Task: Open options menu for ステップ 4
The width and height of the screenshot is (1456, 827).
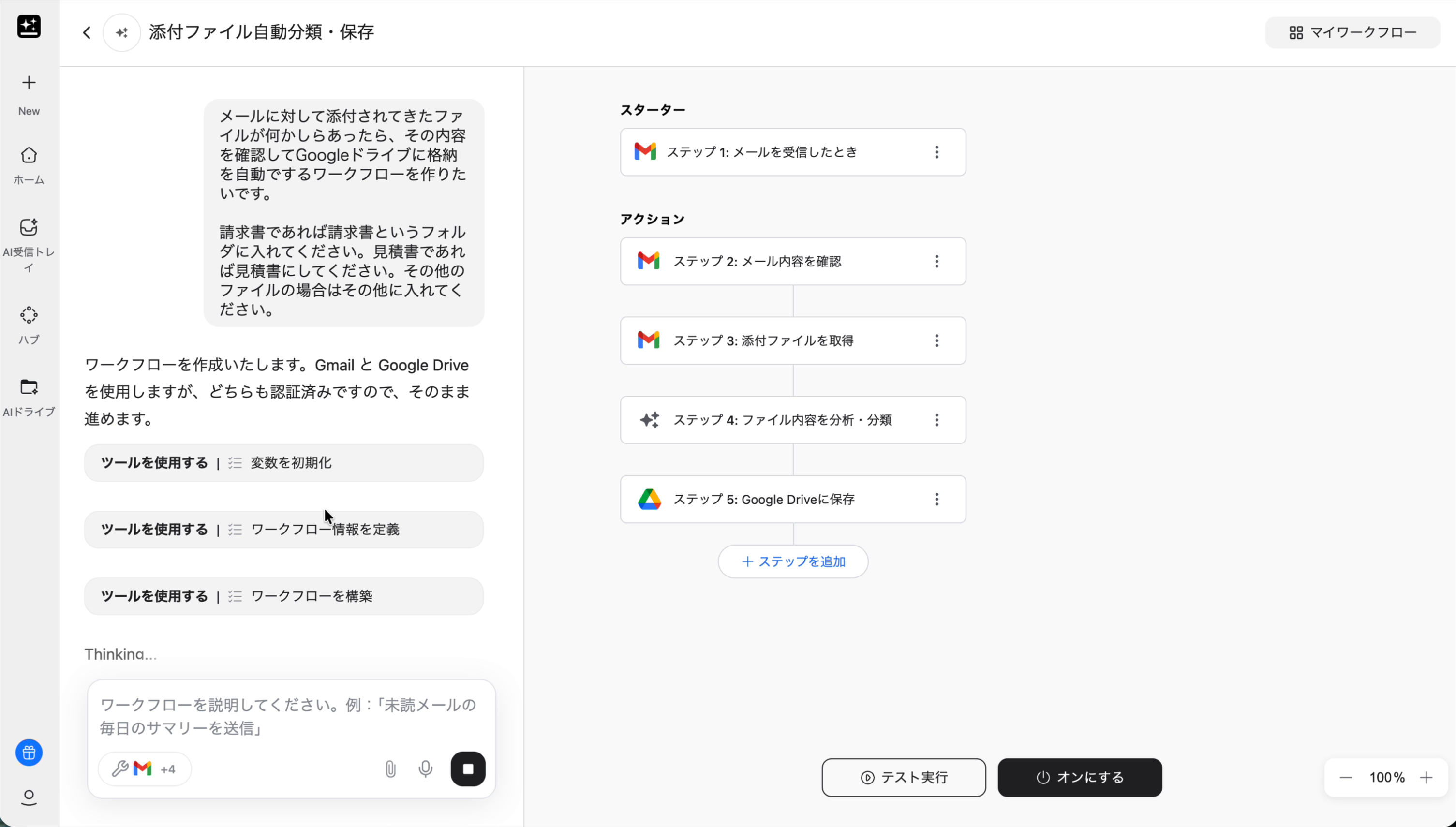Action: click(x=937, y=420)
